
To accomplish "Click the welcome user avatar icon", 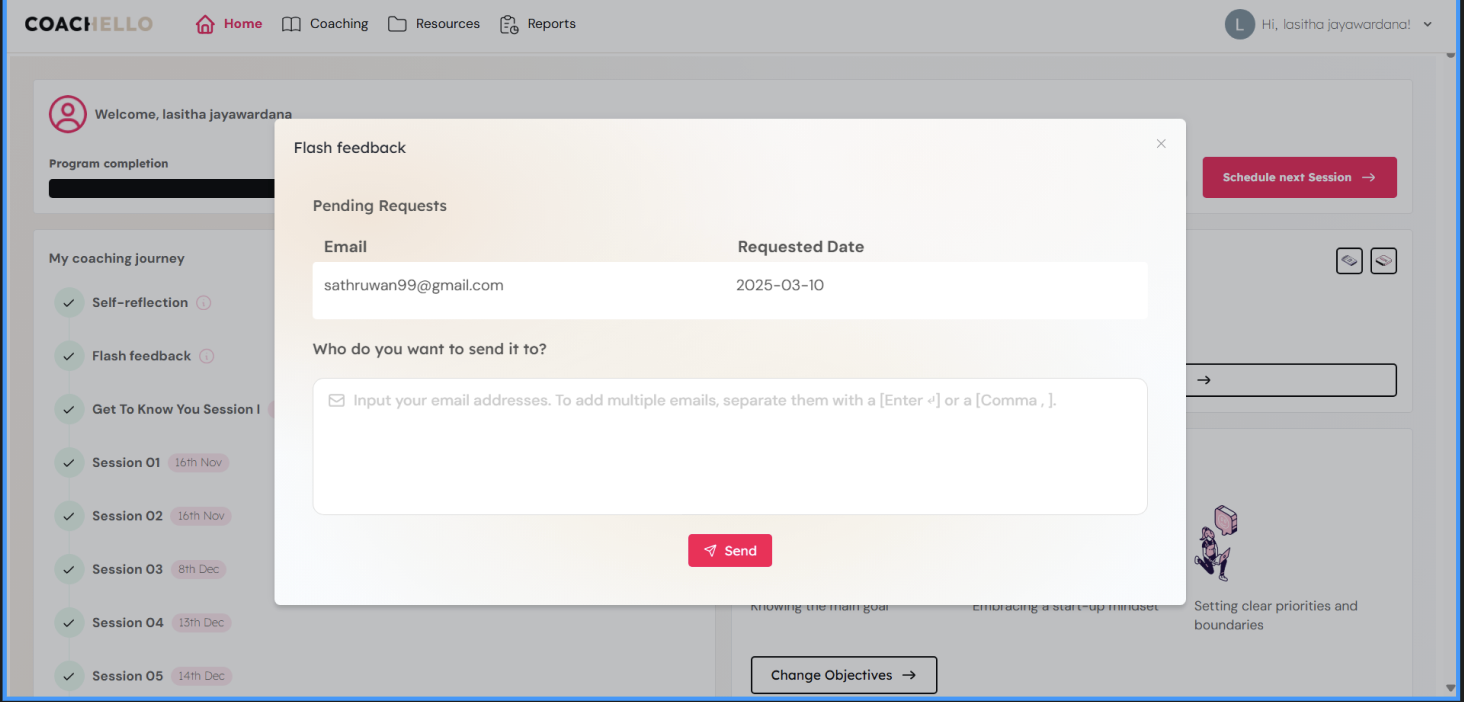I will (x=68, y=114).
